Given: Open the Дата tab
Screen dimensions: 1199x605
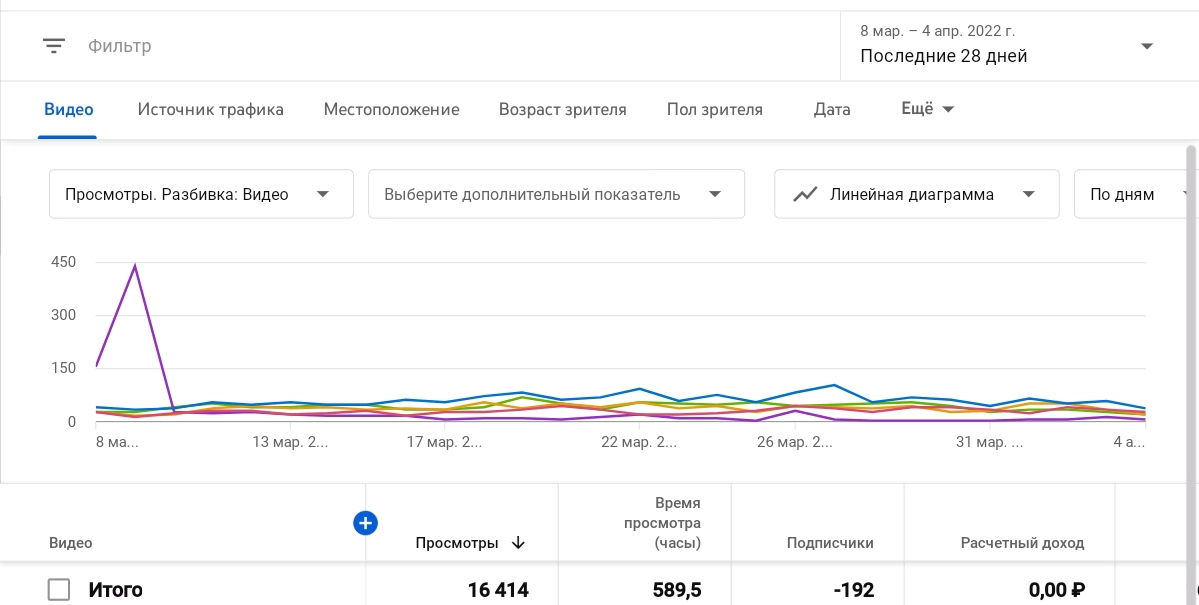Looking at the screenshot, I should coord(832,110).
